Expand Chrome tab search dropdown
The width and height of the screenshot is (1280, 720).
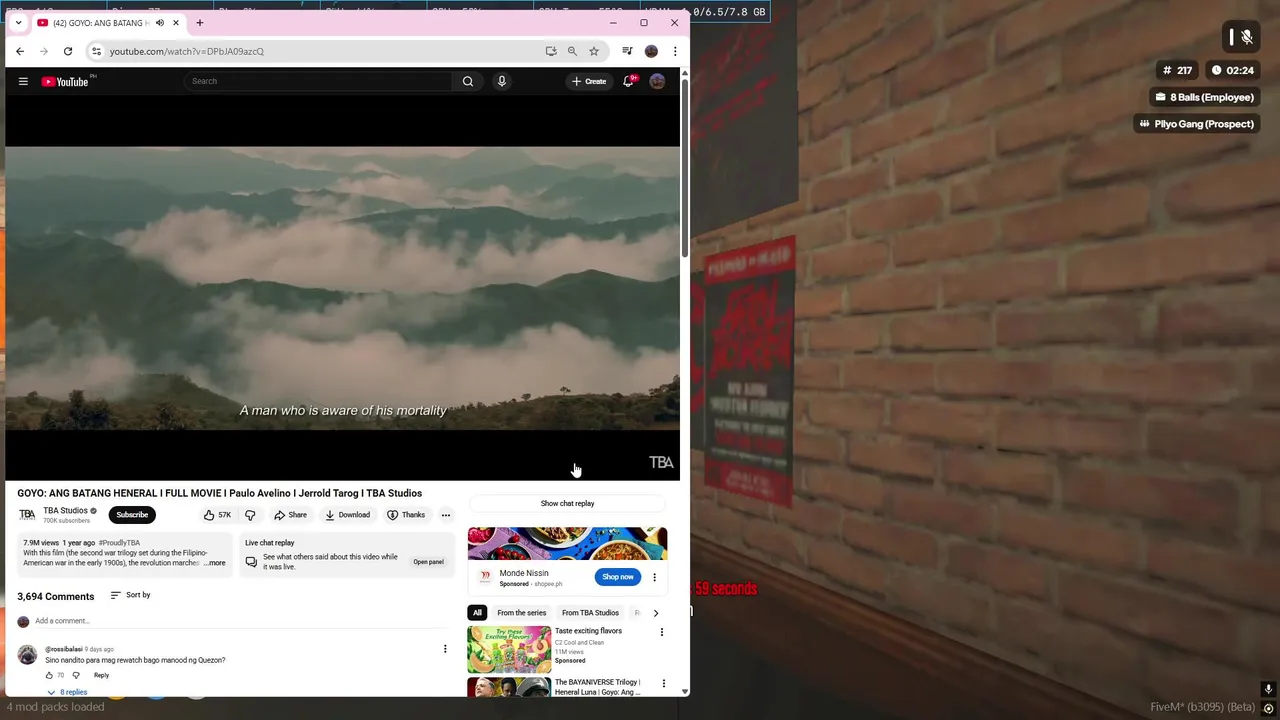pyautogui.click(x=18, y=23)
